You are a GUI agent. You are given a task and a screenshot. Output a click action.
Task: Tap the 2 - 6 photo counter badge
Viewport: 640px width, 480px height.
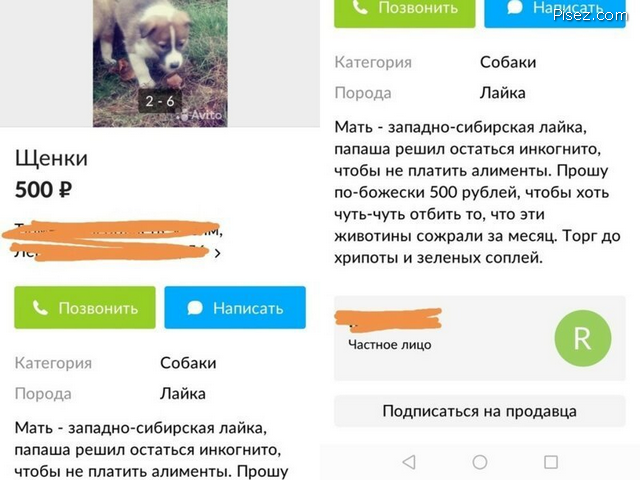tap(160, 101)
